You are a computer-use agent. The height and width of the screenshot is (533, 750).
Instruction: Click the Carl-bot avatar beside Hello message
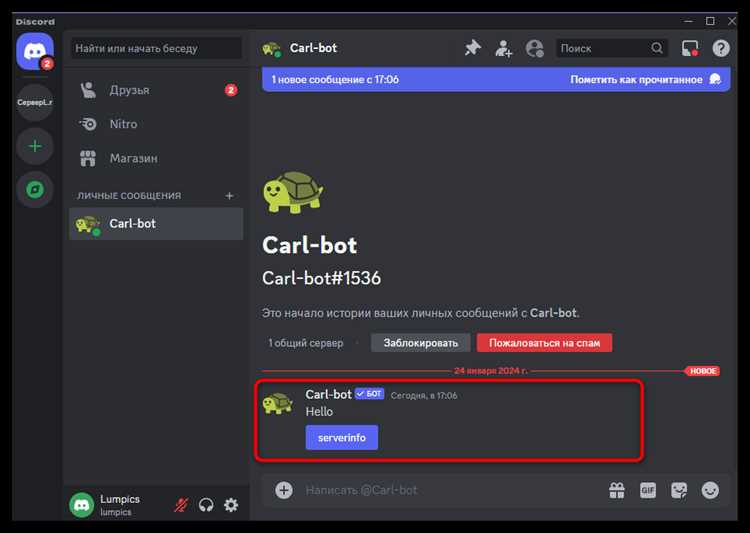pyautogui.click(x=278, y=403)
